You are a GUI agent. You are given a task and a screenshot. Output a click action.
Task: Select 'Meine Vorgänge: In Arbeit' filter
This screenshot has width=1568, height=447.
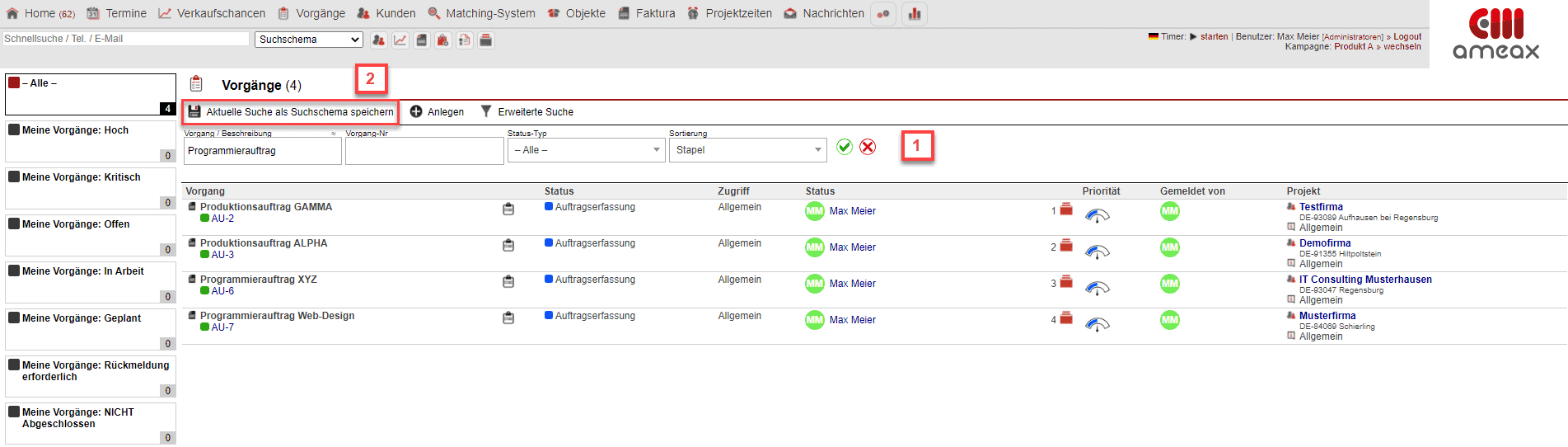pyautogui.click(x=90, y=282)
